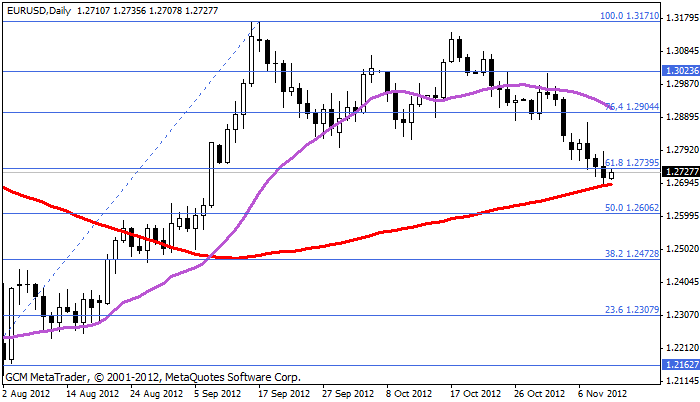Image resolution: width=700 pixels, height=402 pixels.
Task: Click the 1.22120 price axis value
Action: pos(682,348)
